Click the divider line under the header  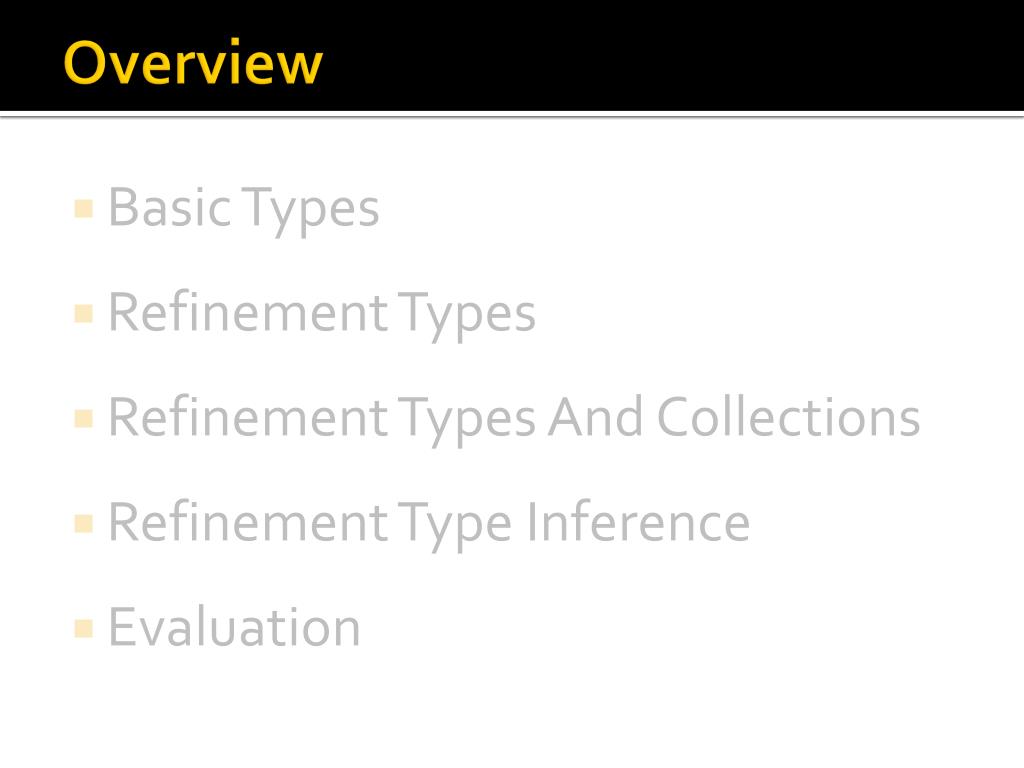(x=512, y=117)
